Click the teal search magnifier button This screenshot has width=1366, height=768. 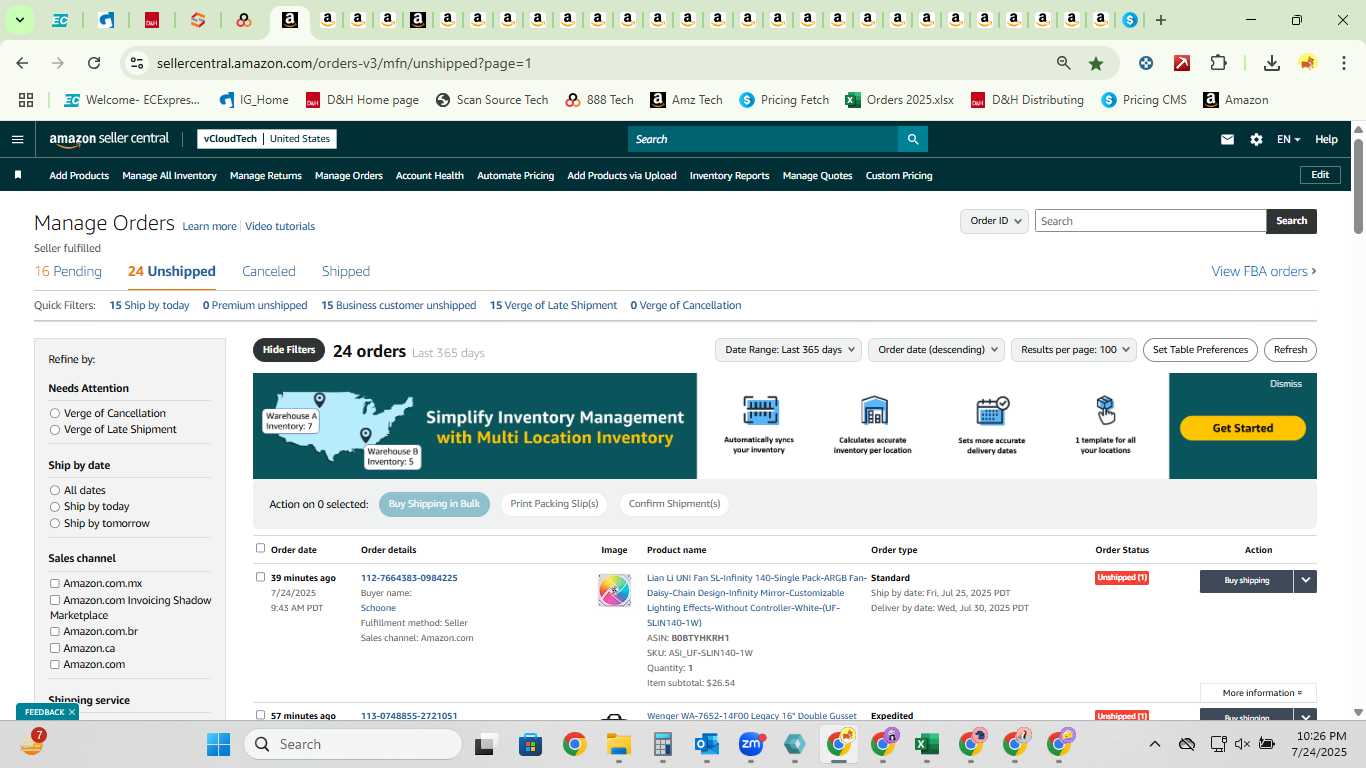pyautogui.click(x=912, y=139)
